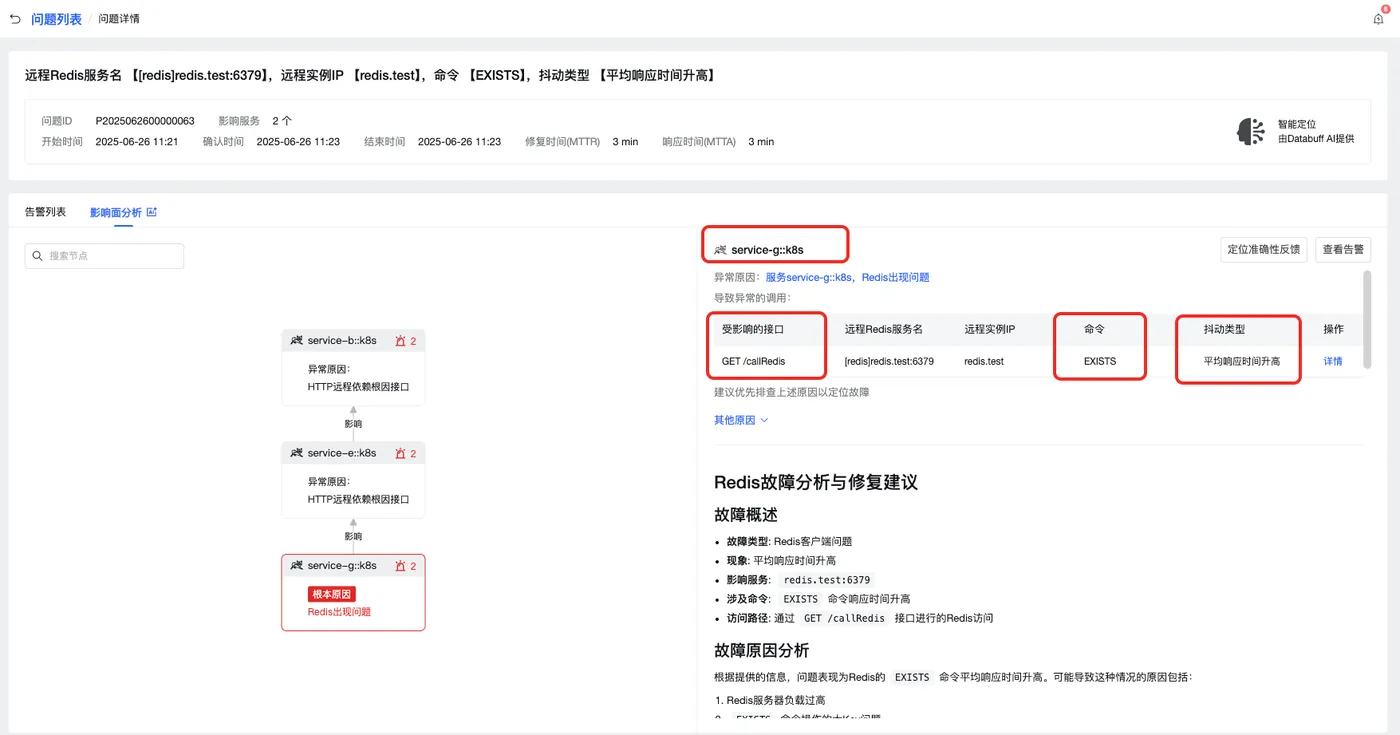
Task: Click the 抖动类型 column header
Action: [1224, 329]
